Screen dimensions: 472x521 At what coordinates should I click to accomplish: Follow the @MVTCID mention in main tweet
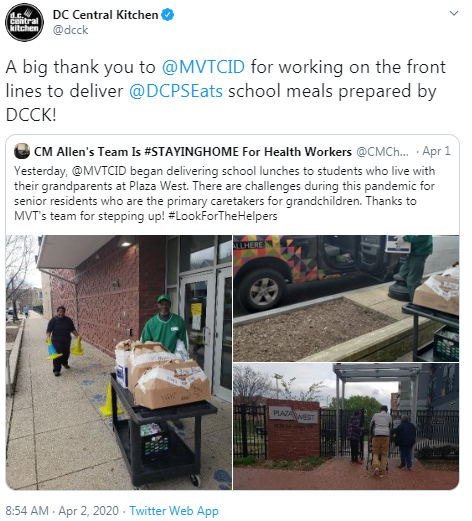tap(203, 67)
